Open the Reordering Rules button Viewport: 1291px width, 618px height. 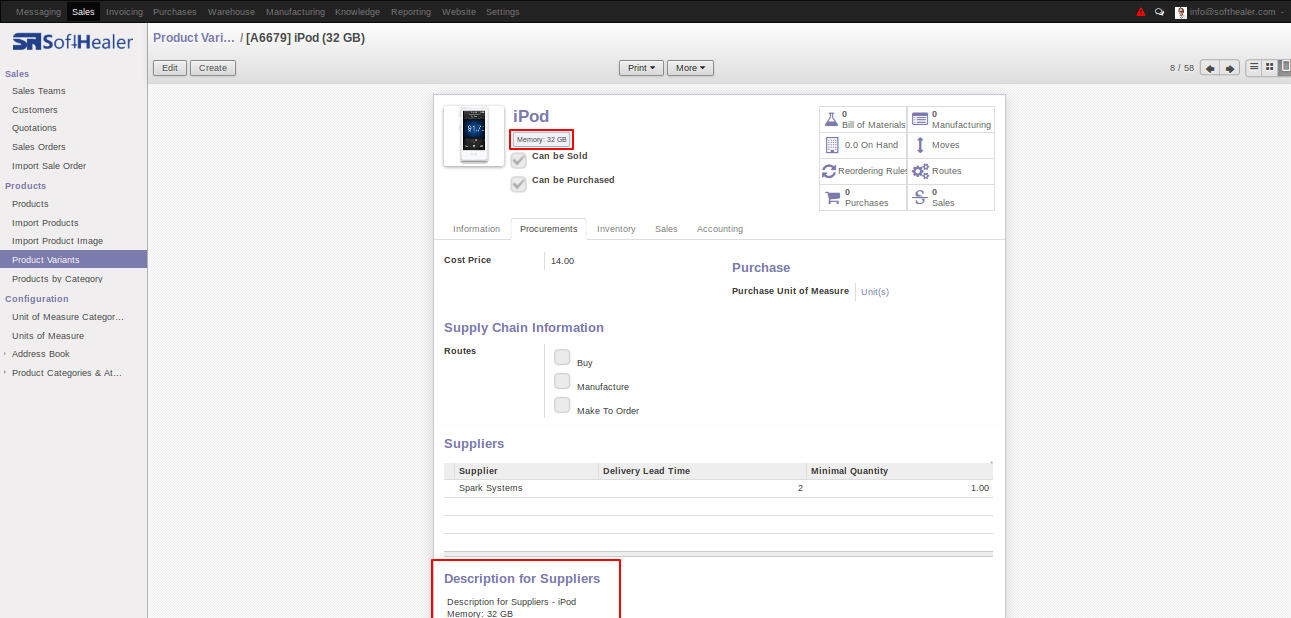pos(863,171)
